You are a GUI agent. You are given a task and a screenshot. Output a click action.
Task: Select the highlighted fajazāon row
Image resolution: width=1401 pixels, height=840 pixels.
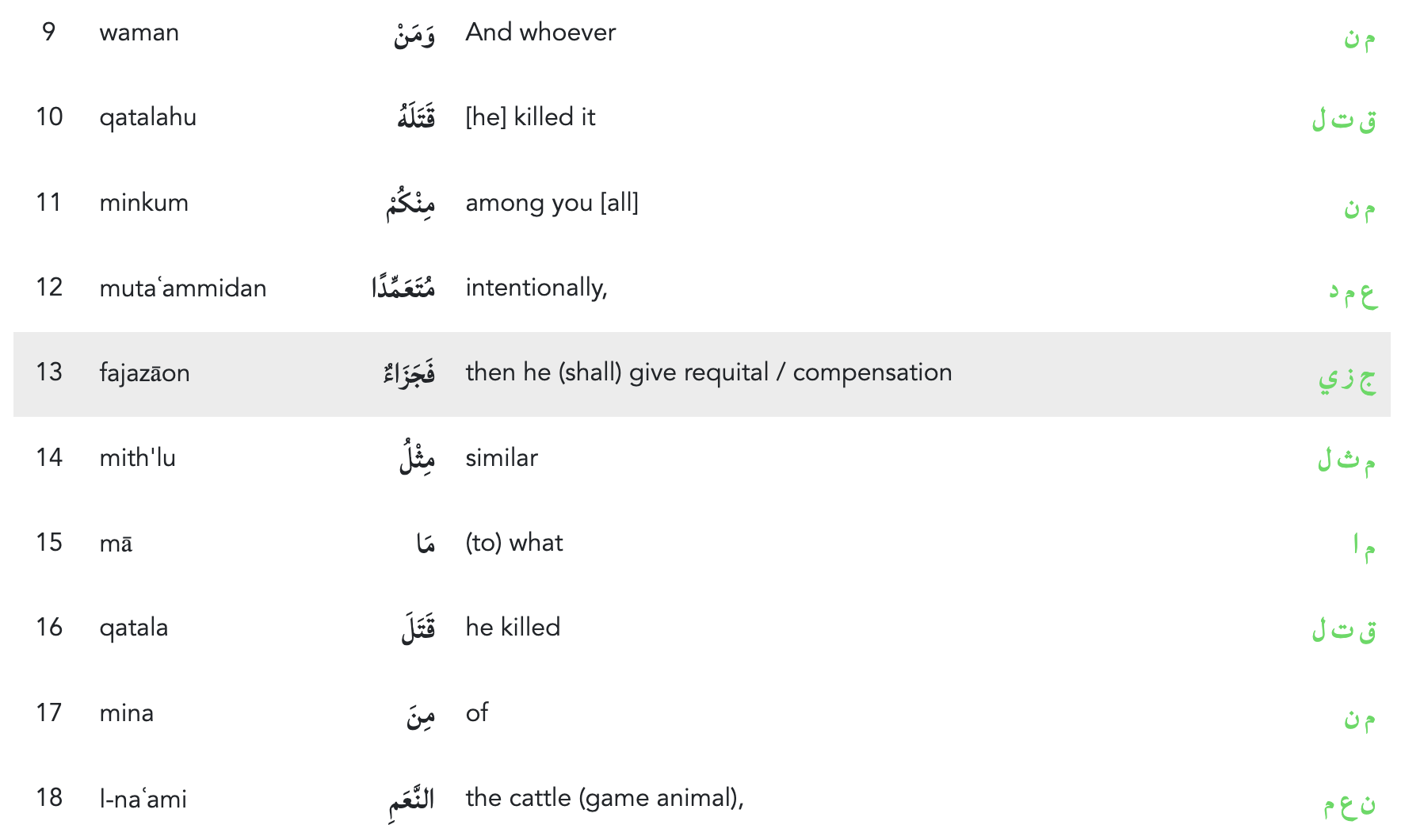pos(700,374)
